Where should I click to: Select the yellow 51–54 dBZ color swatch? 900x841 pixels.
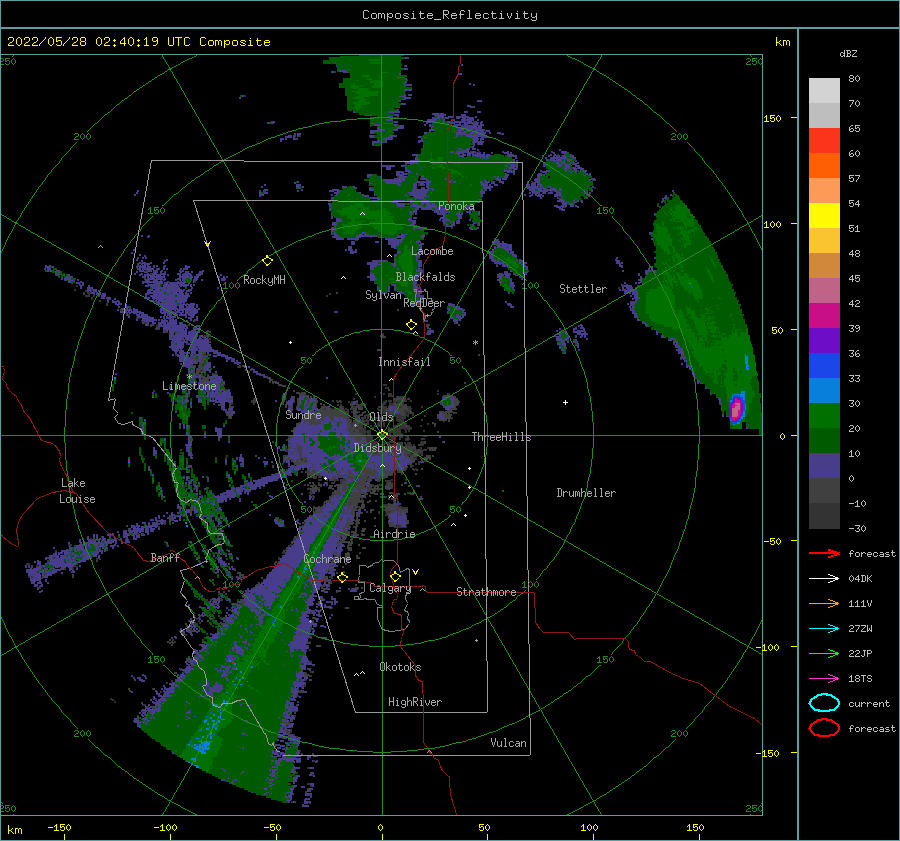(x=824, y=216)
